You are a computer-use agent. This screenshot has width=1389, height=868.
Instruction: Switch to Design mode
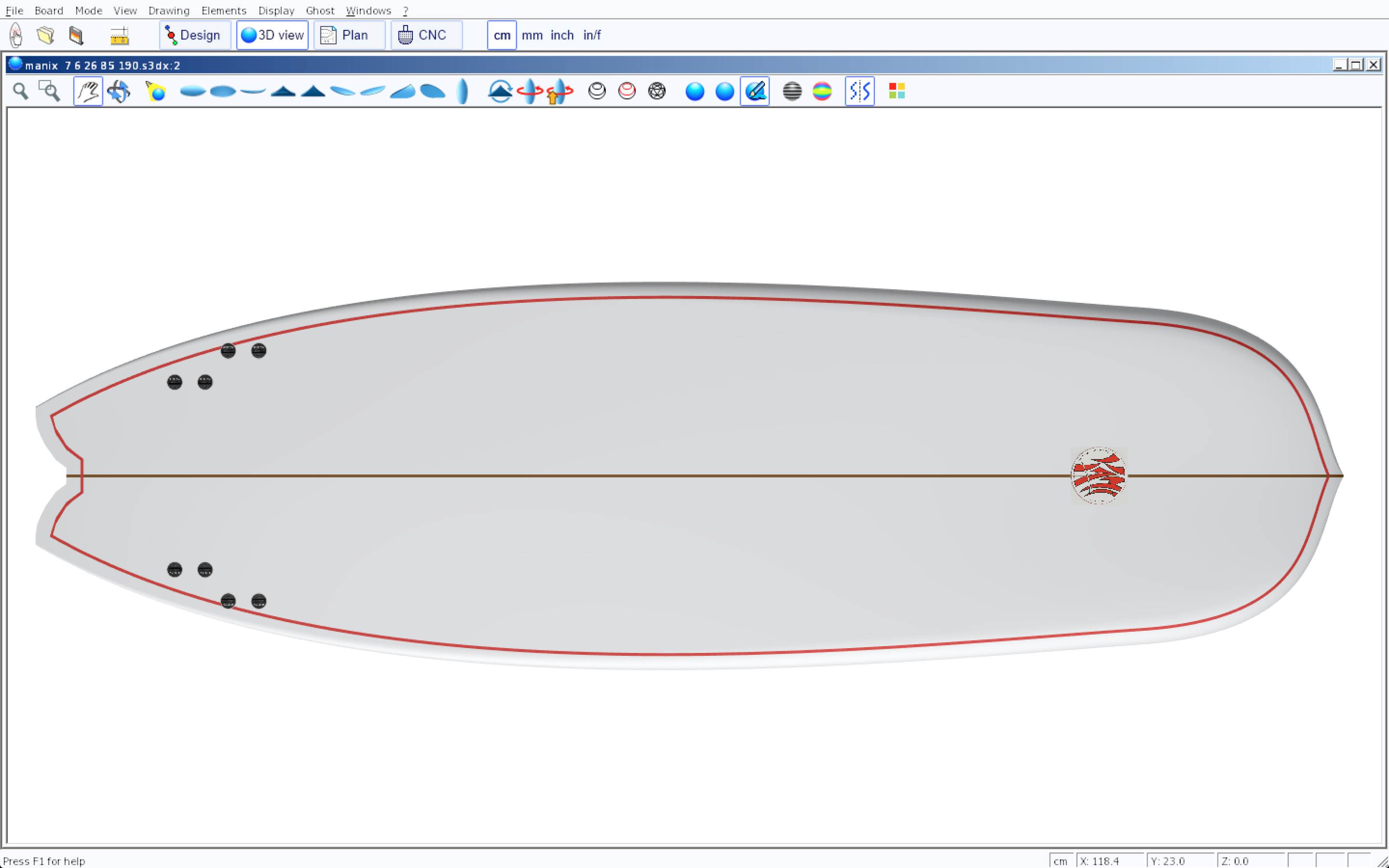194,35
